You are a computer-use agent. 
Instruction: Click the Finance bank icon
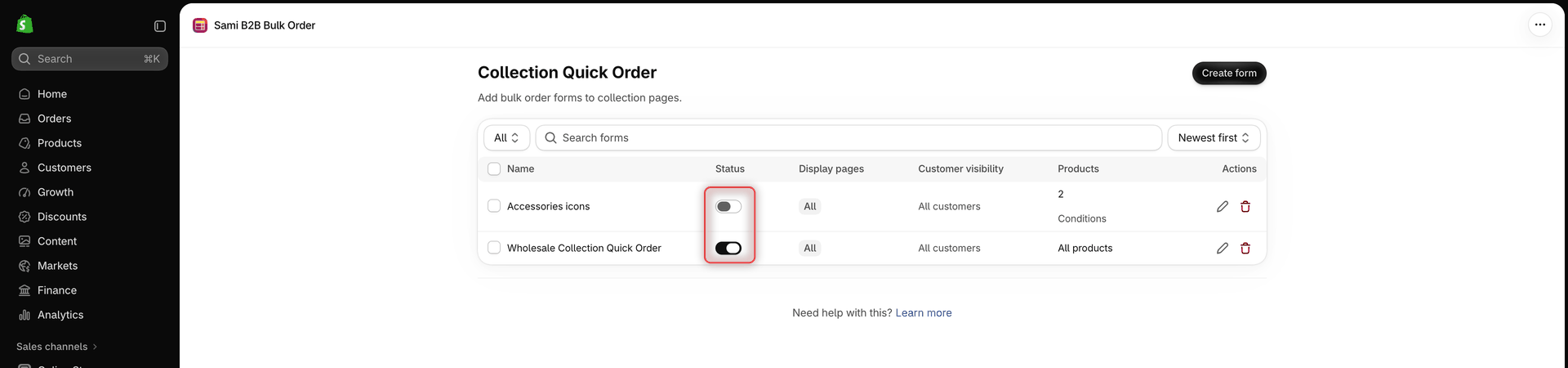tap(24, 290)
